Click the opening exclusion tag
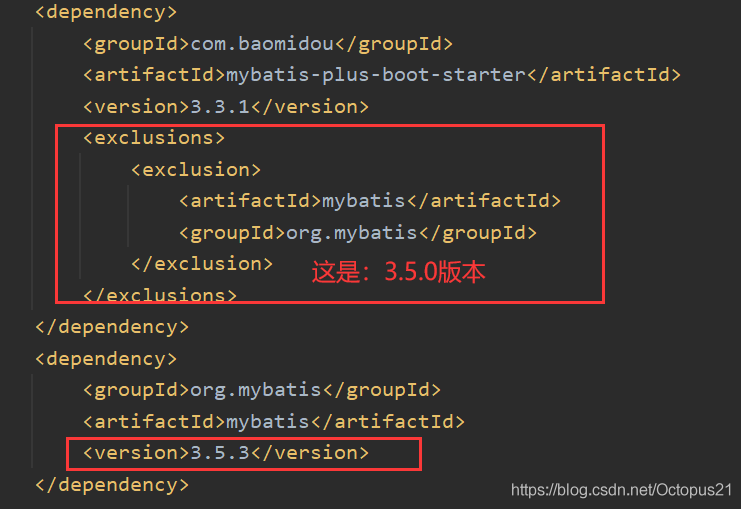This screenshot has height=509, width=741. (196, 169)
